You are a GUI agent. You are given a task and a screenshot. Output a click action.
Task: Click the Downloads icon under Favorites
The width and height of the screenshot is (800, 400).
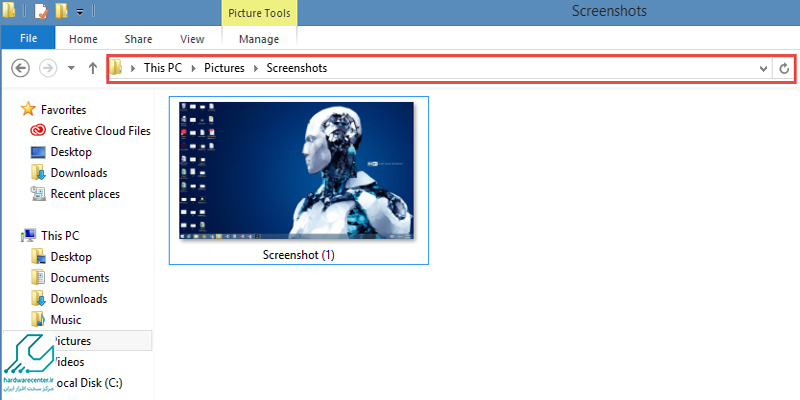(38, 173)
